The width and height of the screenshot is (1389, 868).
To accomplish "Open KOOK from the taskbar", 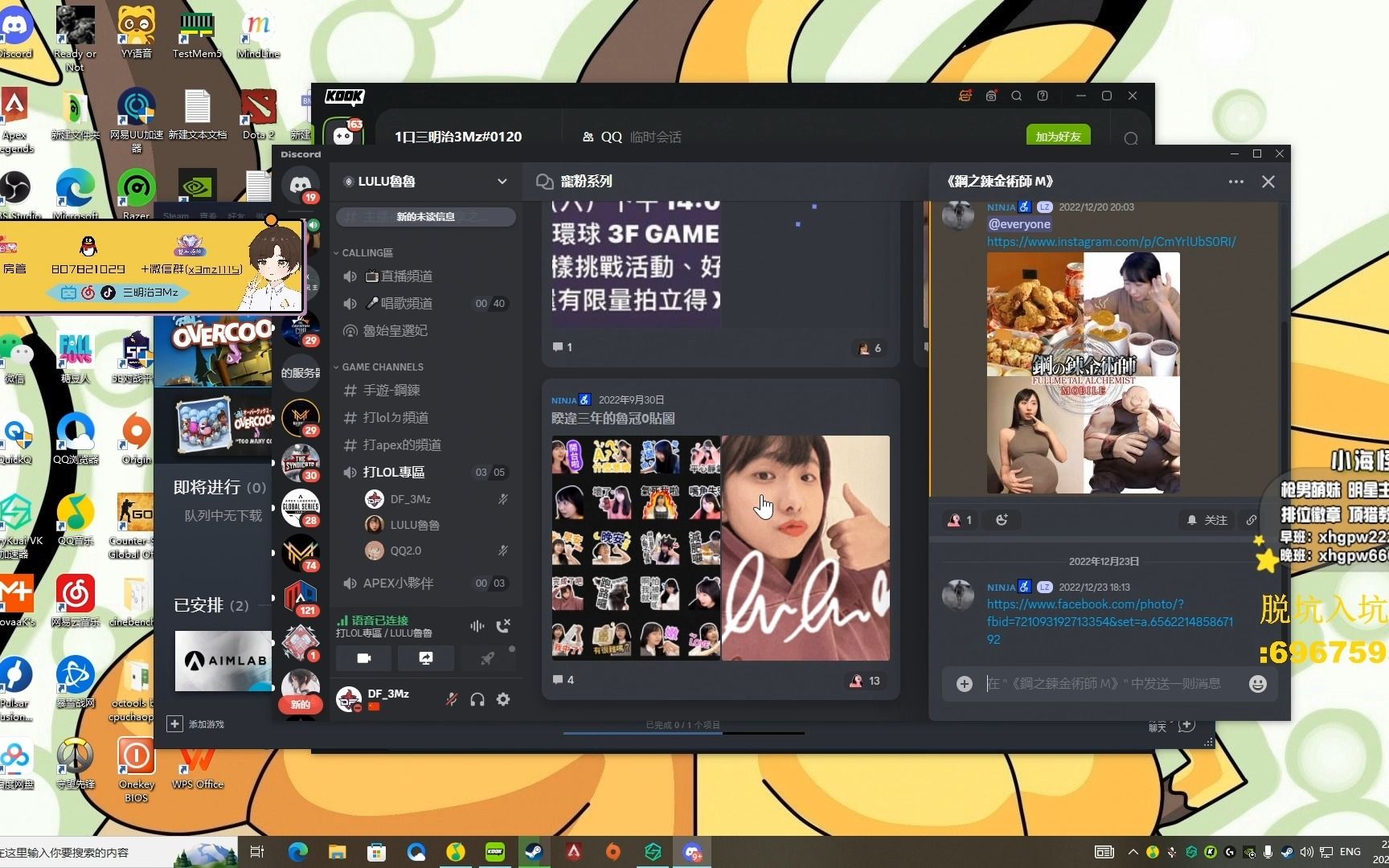I will (x=495, y=852).
